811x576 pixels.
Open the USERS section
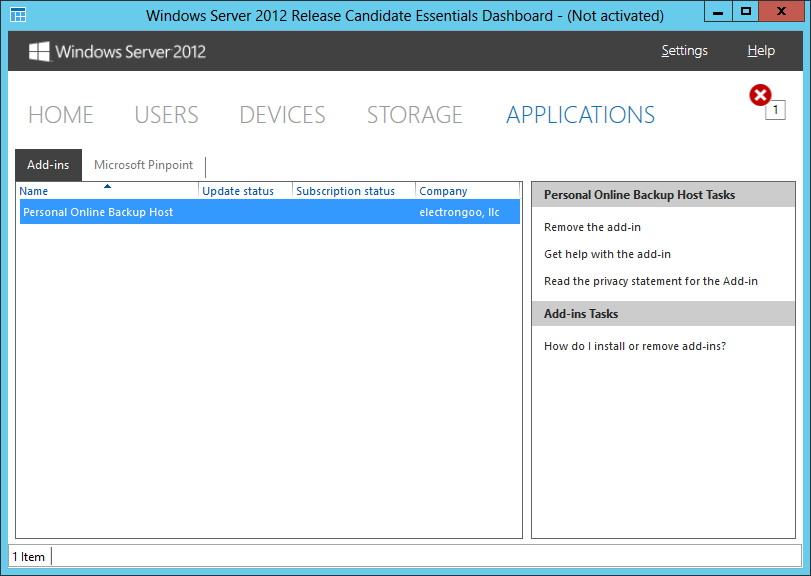166,115
